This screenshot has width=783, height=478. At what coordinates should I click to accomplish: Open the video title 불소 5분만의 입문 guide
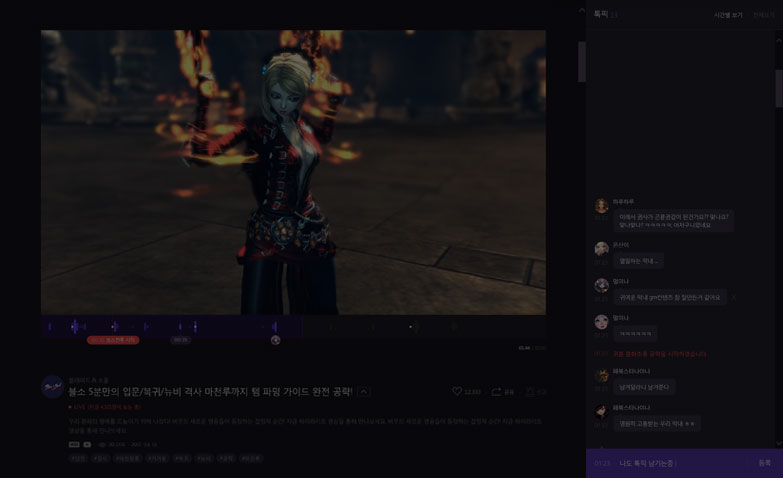(210, 392)
